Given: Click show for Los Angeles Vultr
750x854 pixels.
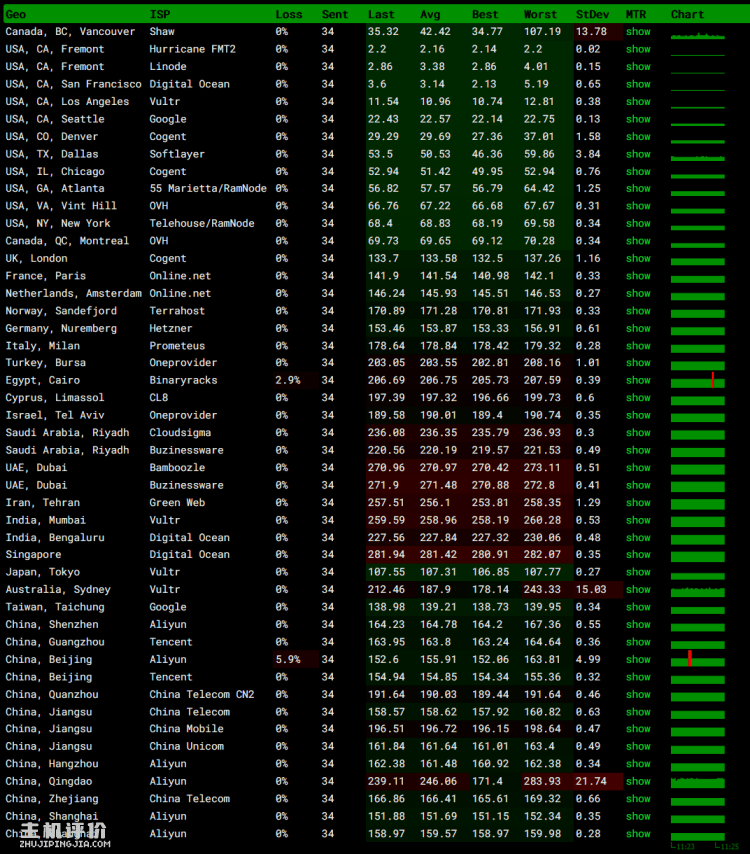Looking at the screenshot, I should pyautogui.click(x=638, y=101).
